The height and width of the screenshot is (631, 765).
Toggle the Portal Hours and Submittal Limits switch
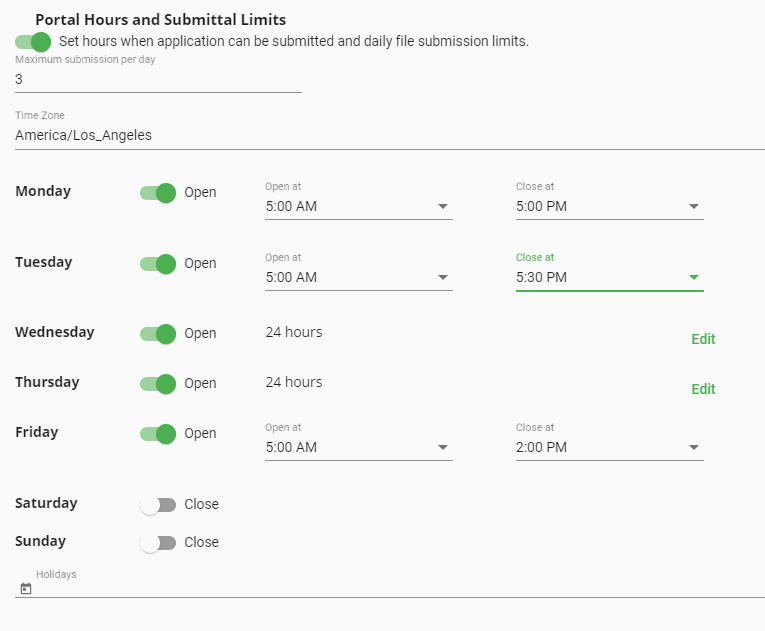tap(33, 42)
